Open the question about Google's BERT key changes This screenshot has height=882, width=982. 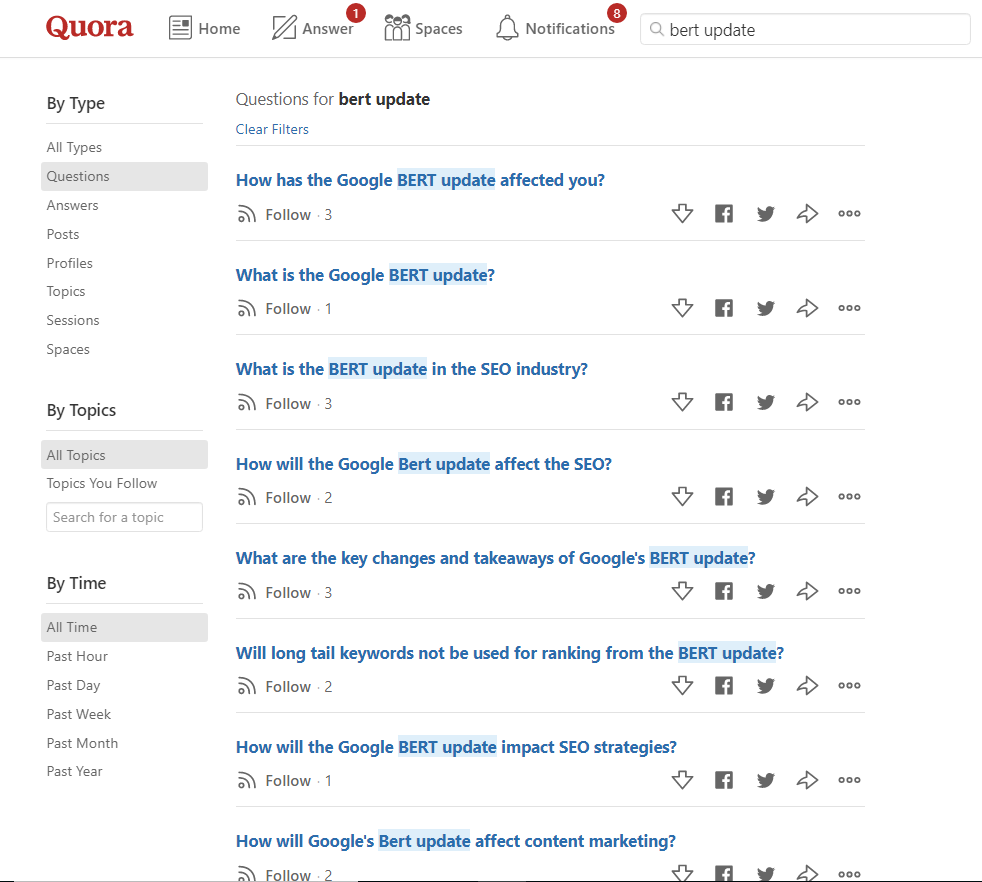(x=495, y=557)
